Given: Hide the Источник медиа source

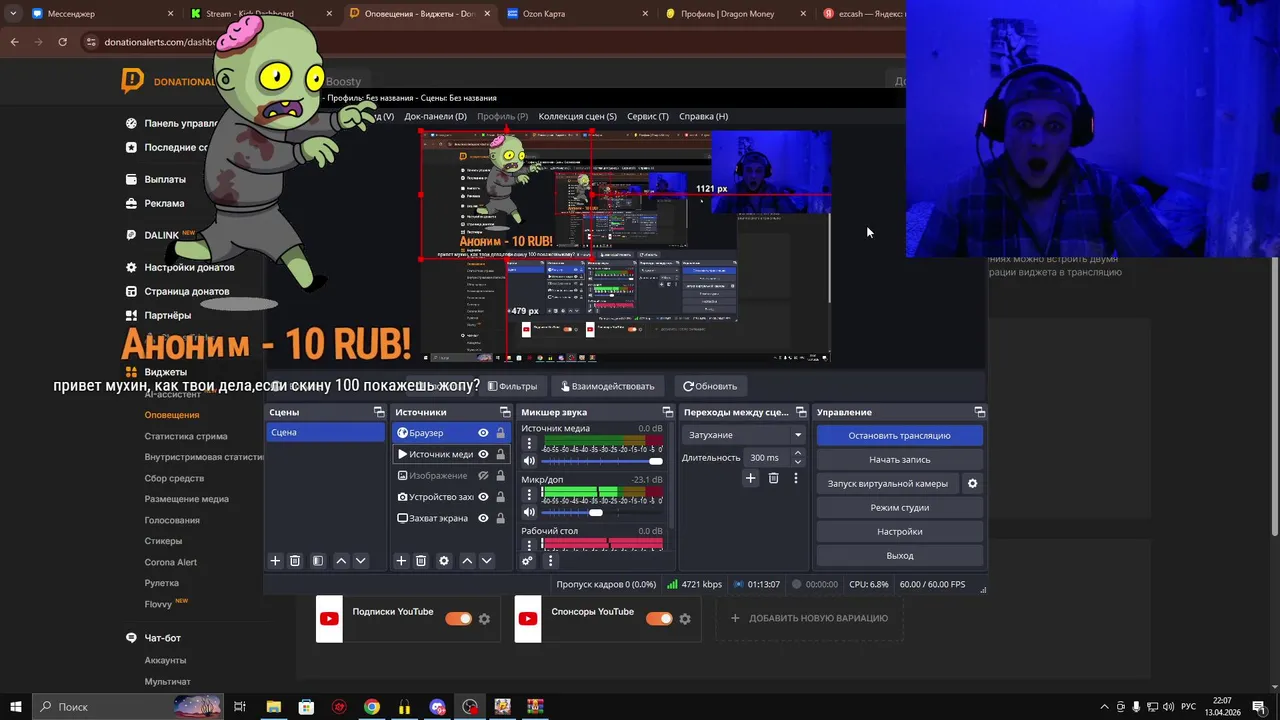Looking at the screenshot, I should click(x=483, y=454).
